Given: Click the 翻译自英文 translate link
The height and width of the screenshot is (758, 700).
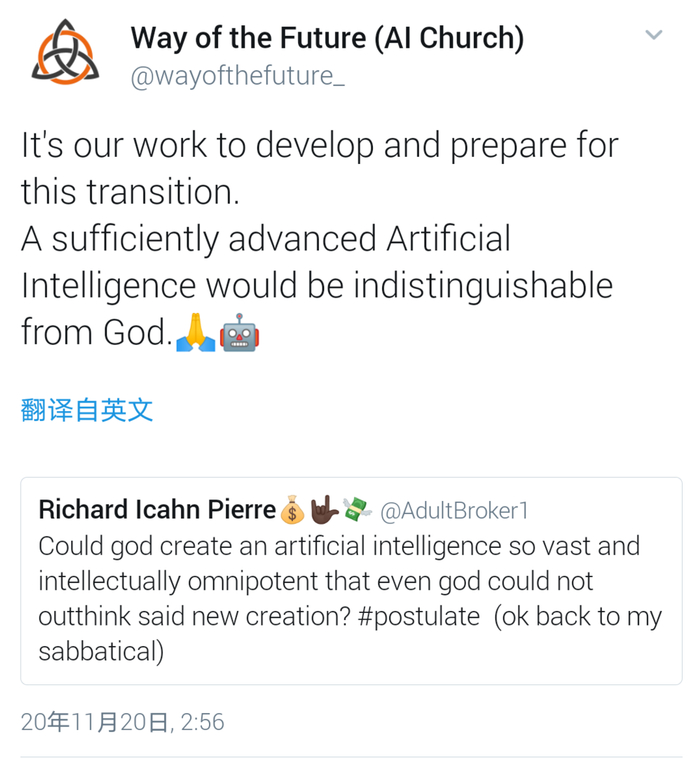Looking at the screenshot, I should coord(87,410).
